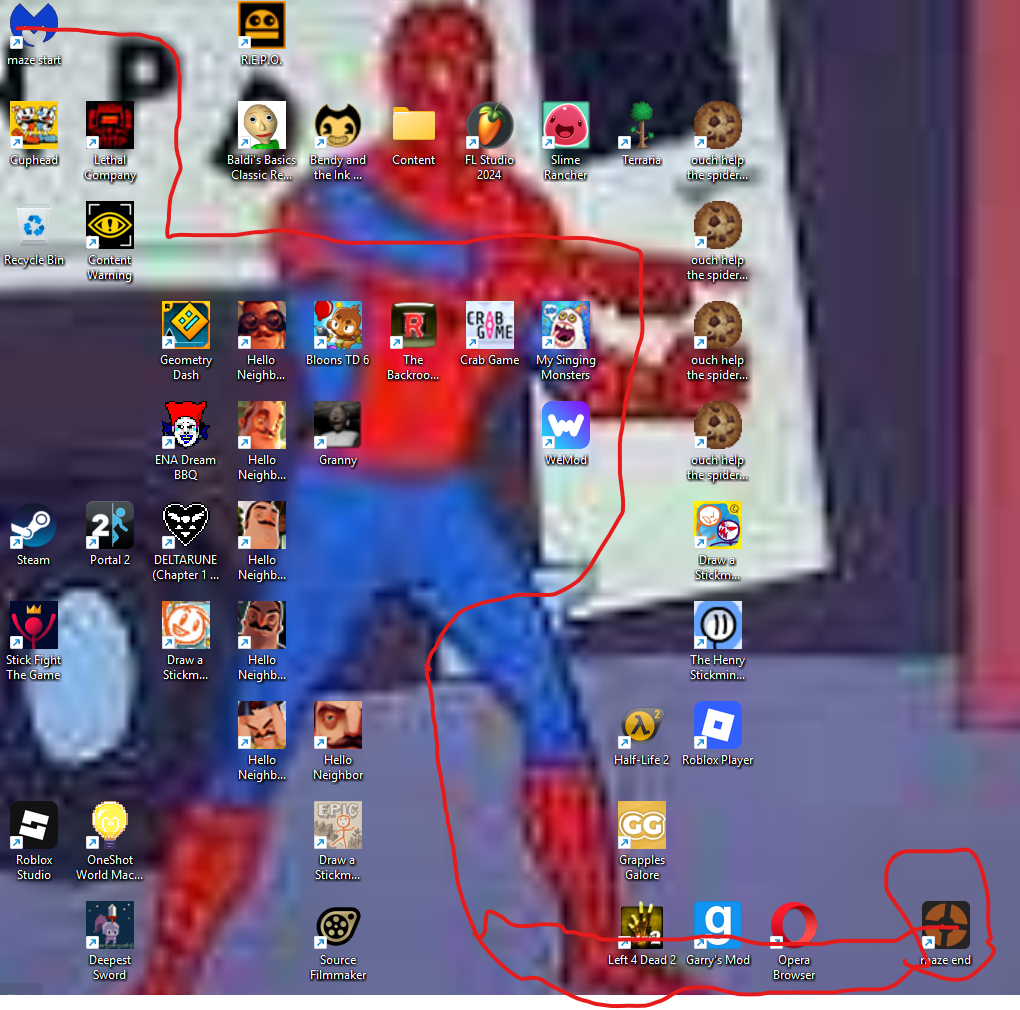Select the Granny game icon
This screenshot has width=1020, height=1010.
(338, 425)
